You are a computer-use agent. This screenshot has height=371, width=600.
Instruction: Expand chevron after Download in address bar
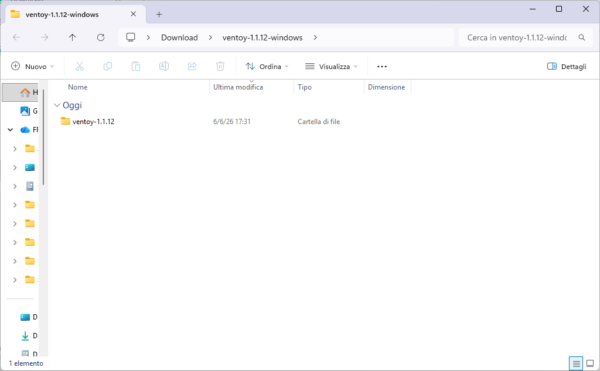(210, 37)
